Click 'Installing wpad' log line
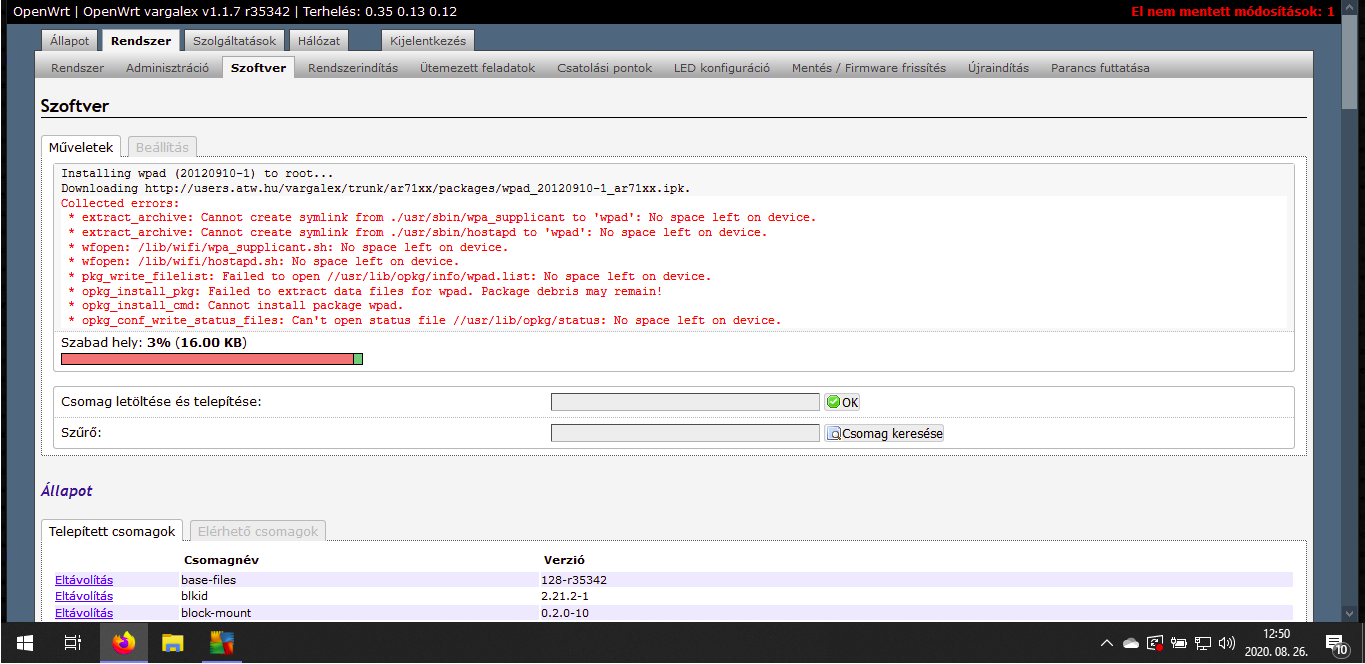The image size is (1365, 664). coord(197,174)
